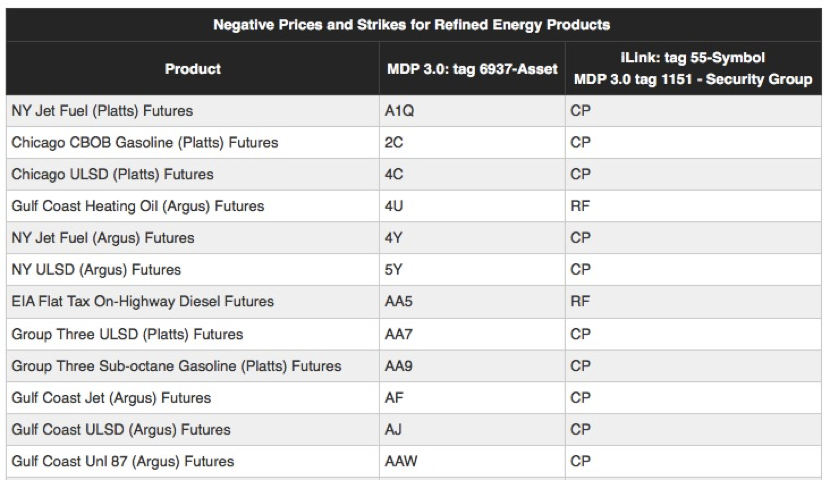Select Gulf Coast Heating Oil (Argus) Futures
This screenshot has height=480, width=830.
point(137,206)
